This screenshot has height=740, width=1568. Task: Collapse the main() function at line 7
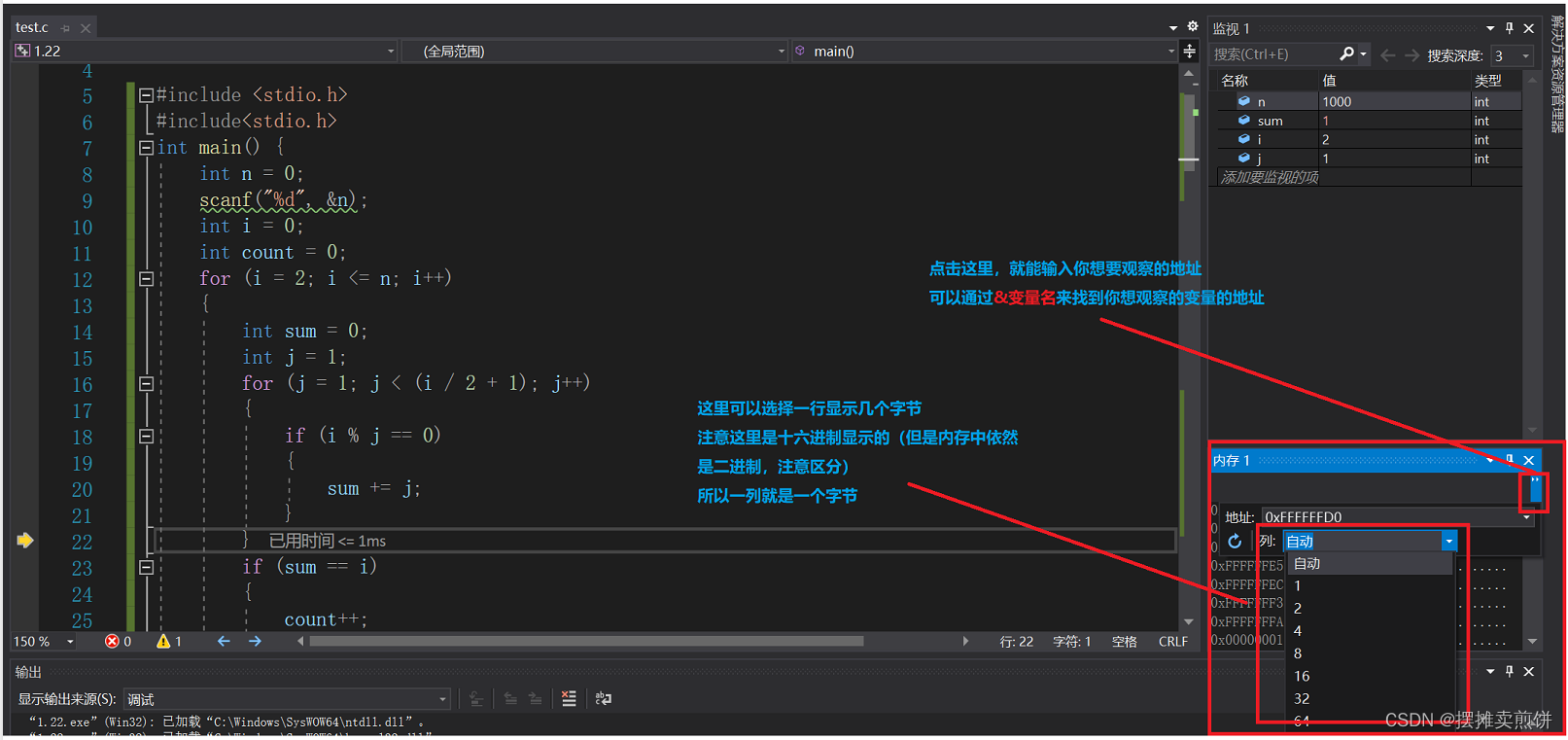coord(146,148)
